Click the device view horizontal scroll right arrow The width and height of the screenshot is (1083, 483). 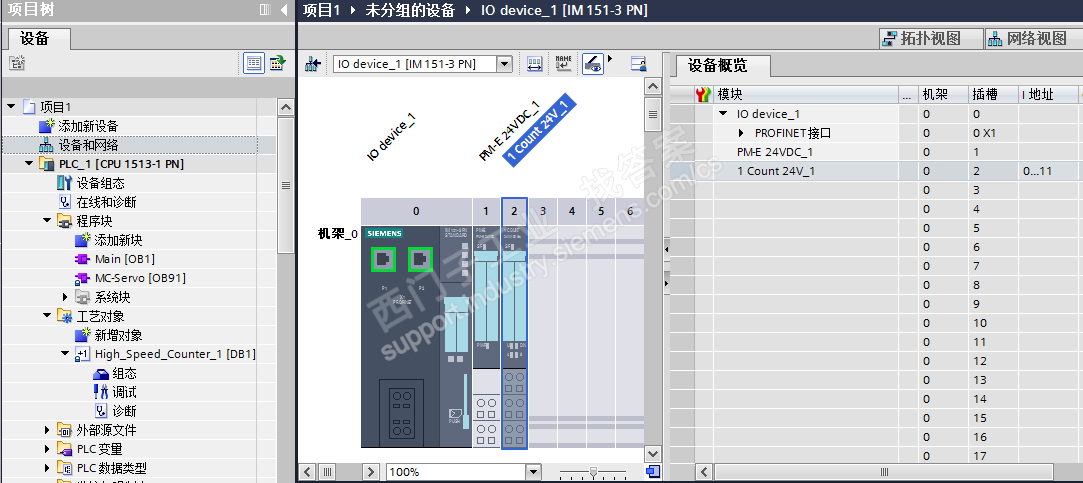pyautogui.click(x=371, y=472)
